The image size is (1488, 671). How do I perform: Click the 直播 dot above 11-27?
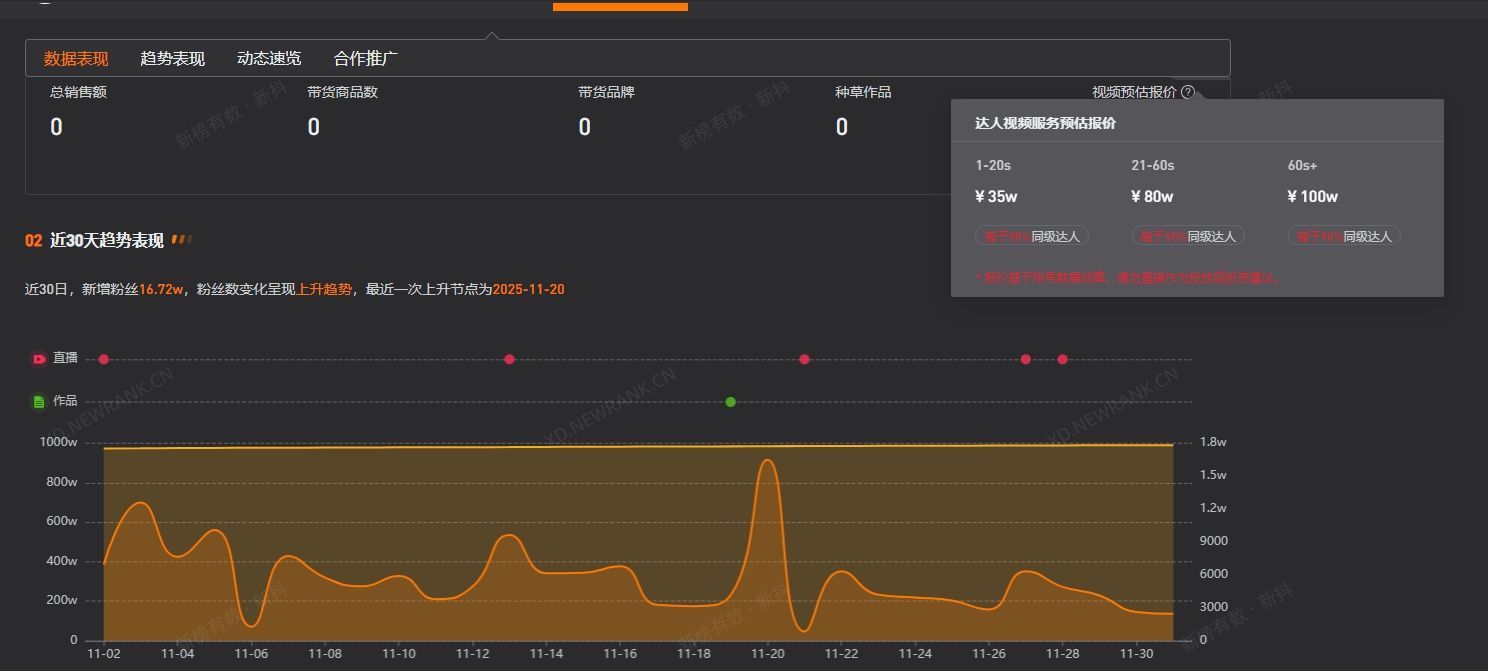pos(1026,359)
